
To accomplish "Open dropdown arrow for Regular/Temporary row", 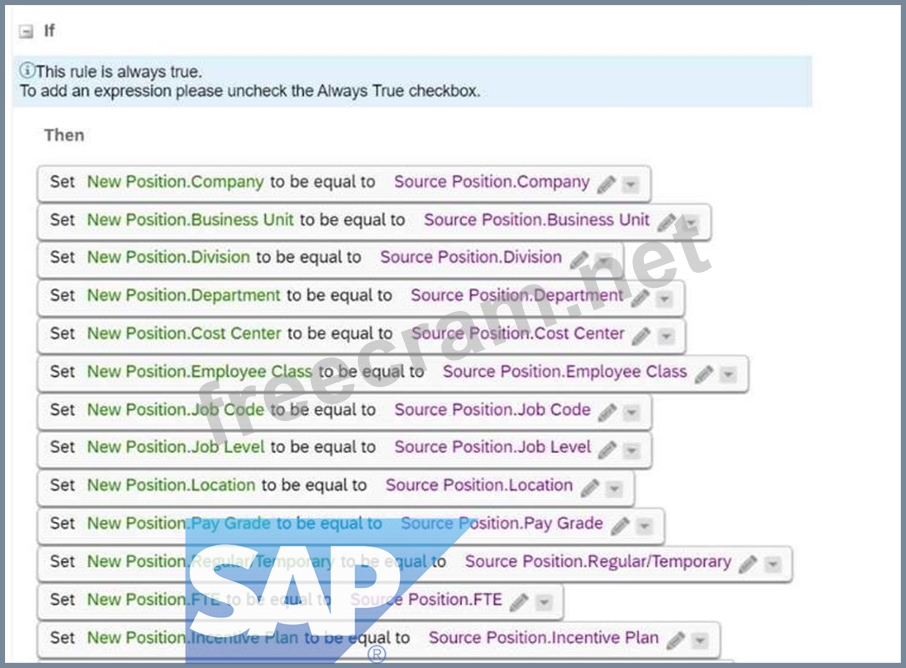I will (772, 565).
